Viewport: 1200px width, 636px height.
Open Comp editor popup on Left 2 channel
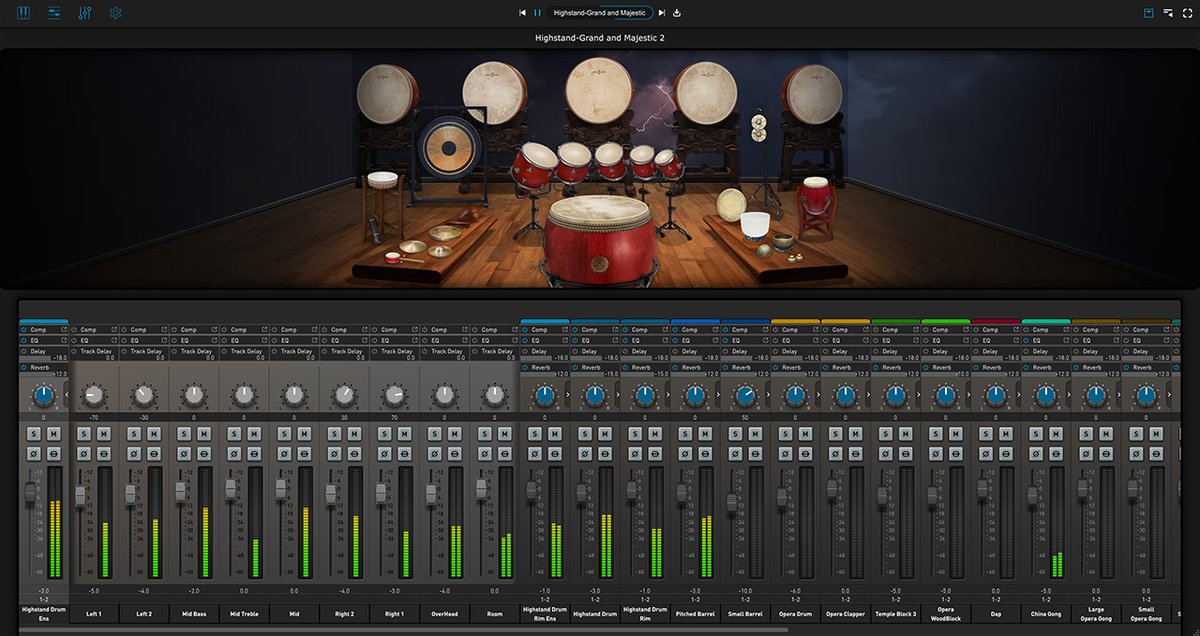coord(165,329)
